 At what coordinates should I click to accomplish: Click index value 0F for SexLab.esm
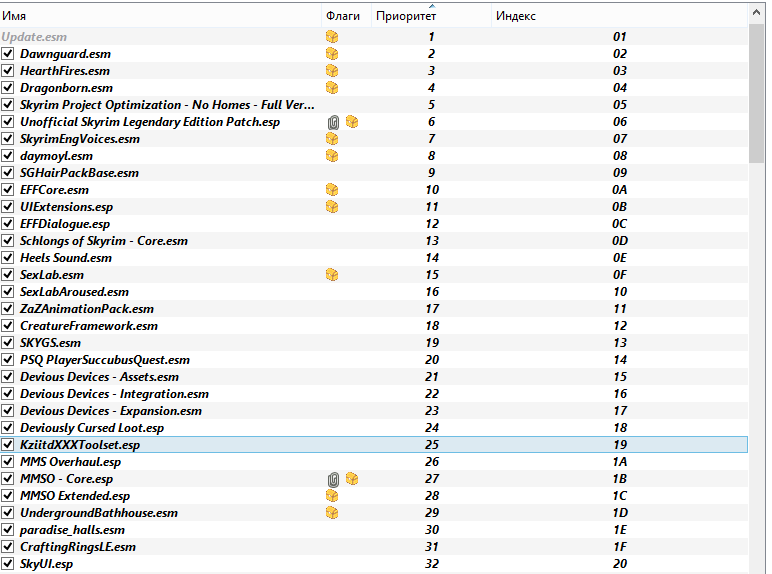[x=620, y=275]
